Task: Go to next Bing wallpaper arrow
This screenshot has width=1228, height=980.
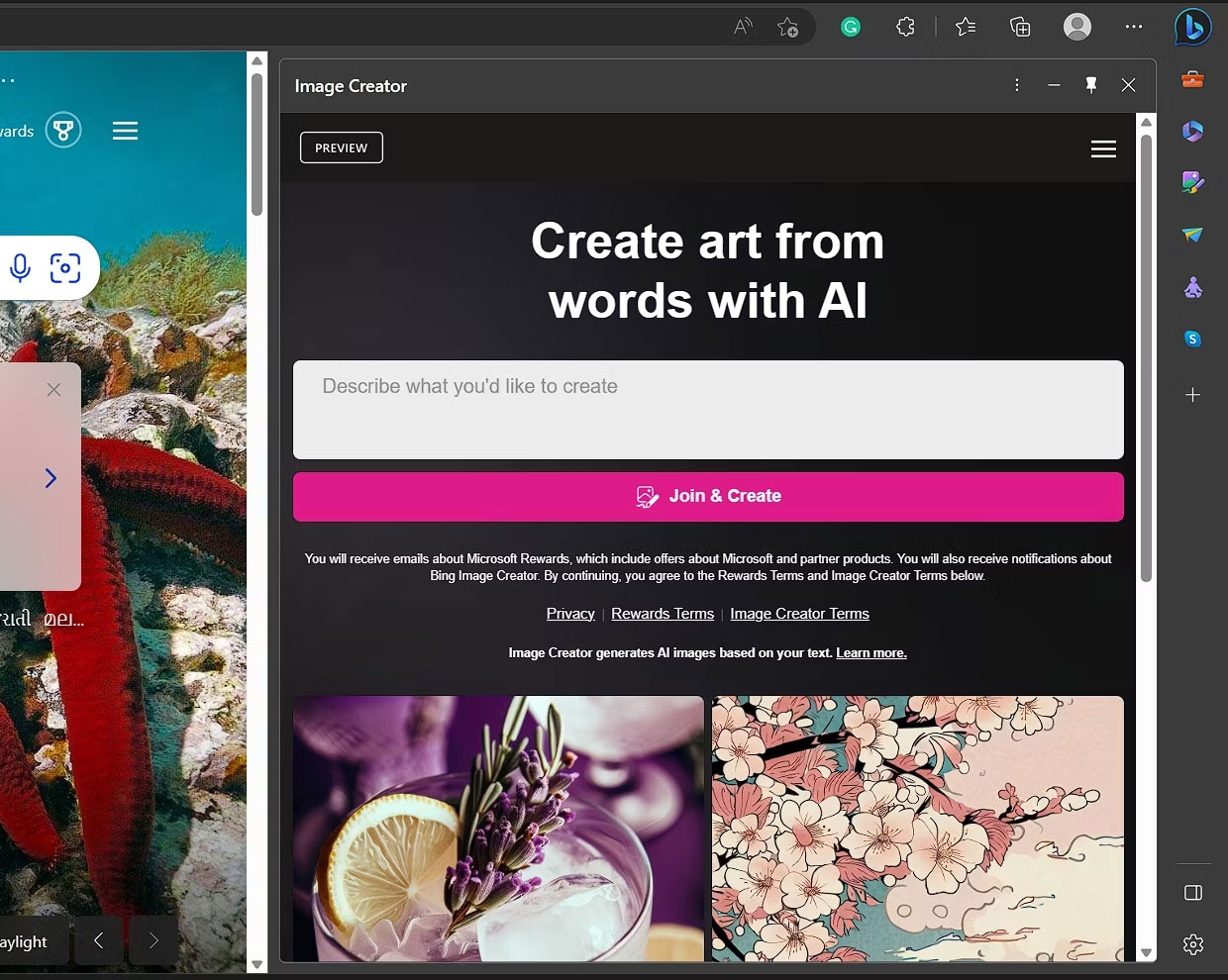Action: pyautogui.click(x=153, y=940)
